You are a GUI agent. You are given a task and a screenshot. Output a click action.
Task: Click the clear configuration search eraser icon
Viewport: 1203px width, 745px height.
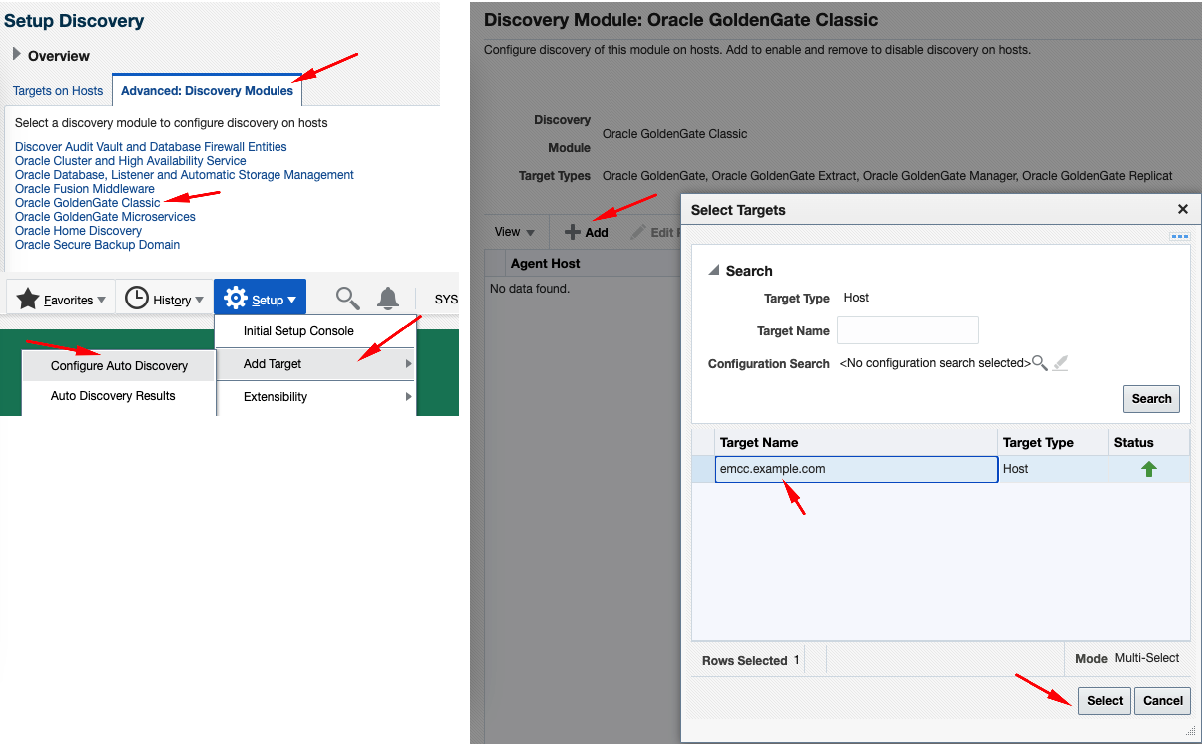[x=1061, y=363]
